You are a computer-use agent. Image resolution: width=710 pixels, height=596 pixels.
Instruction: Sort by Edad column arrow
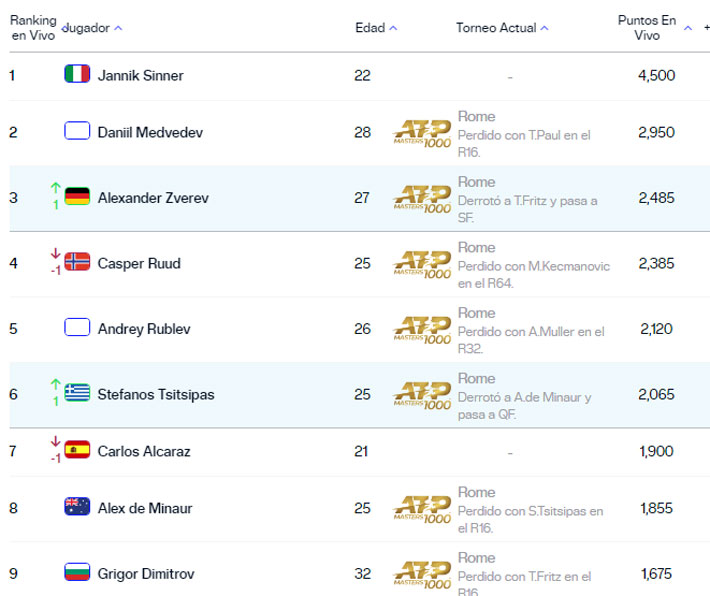[393, 28]
